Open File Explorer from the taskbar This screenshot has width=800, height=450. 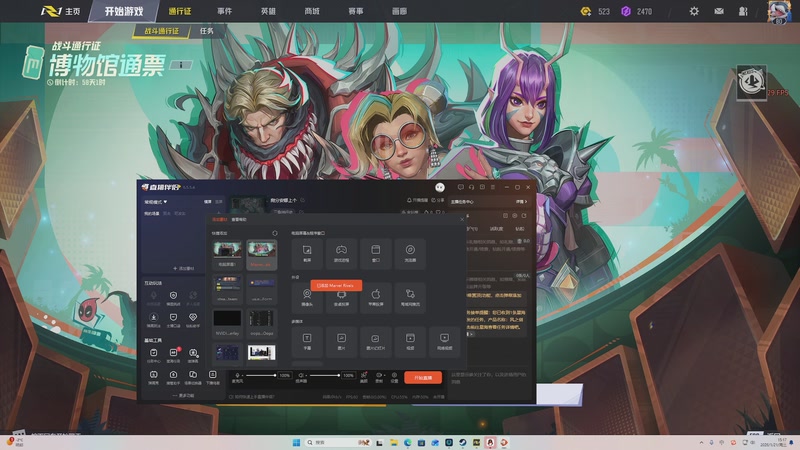coord(394,442)
